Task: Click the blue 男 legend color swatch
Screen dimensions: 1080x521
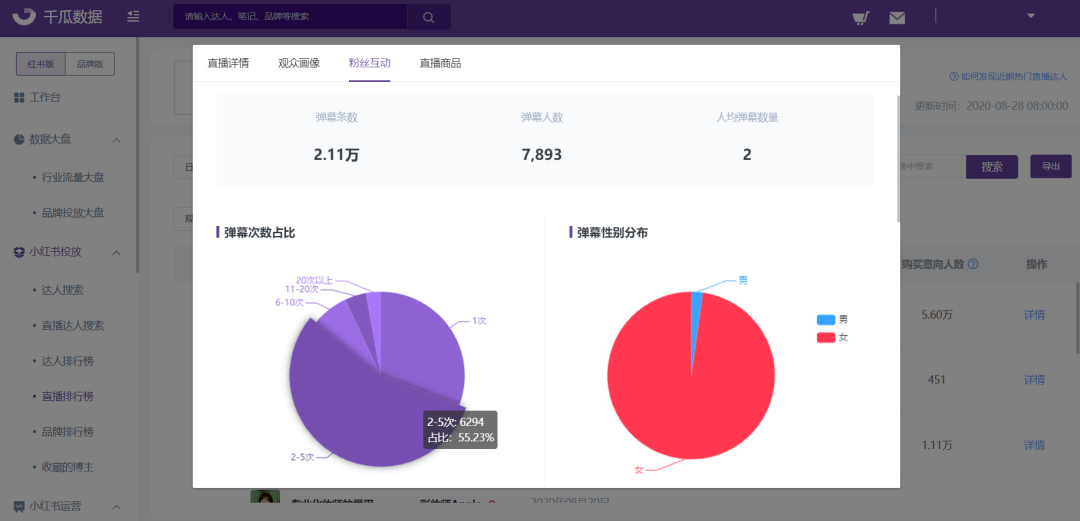Action: 825,320
